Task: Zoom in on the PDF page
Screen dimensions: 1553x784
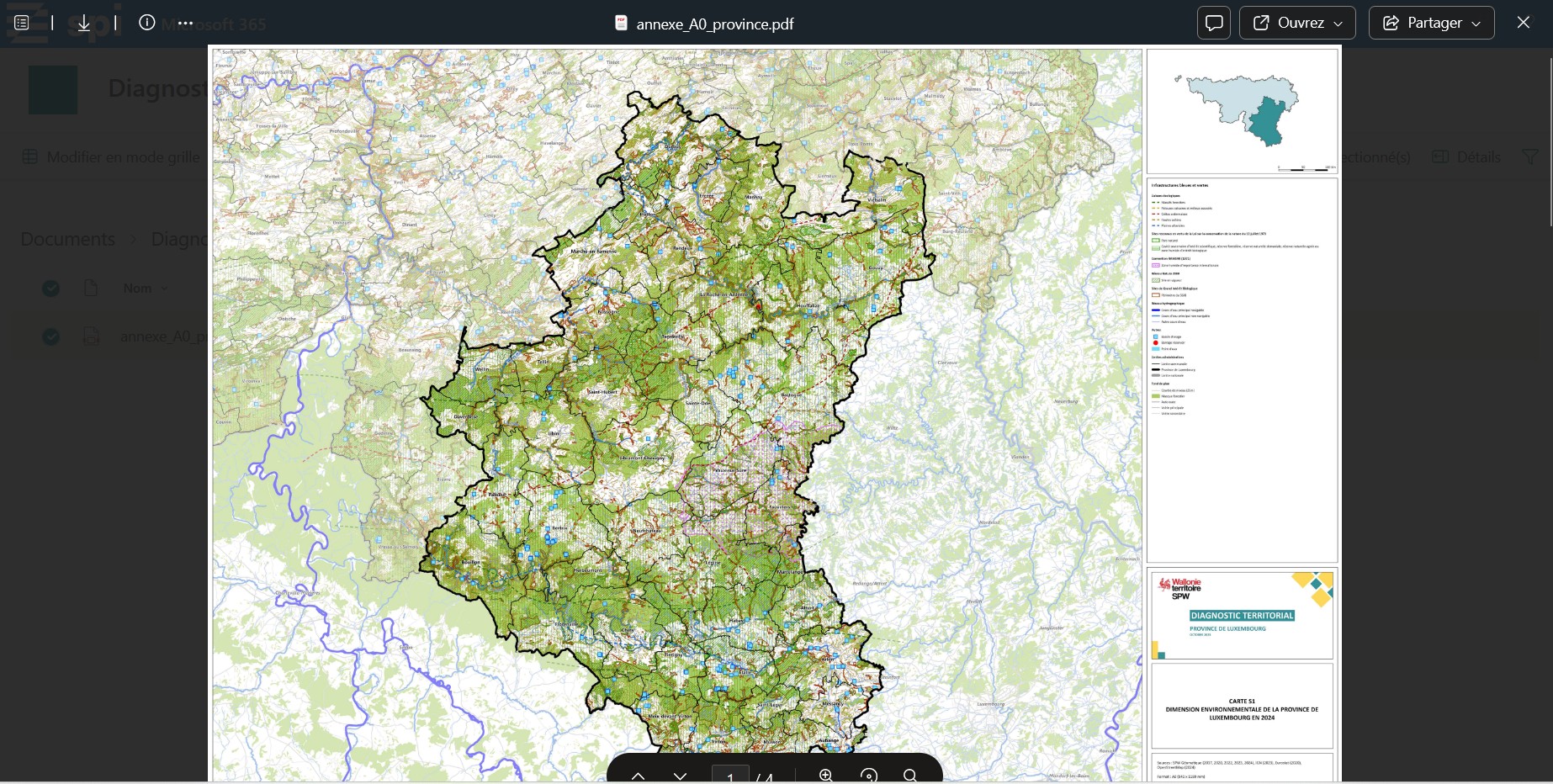Action: coord(825,776)
